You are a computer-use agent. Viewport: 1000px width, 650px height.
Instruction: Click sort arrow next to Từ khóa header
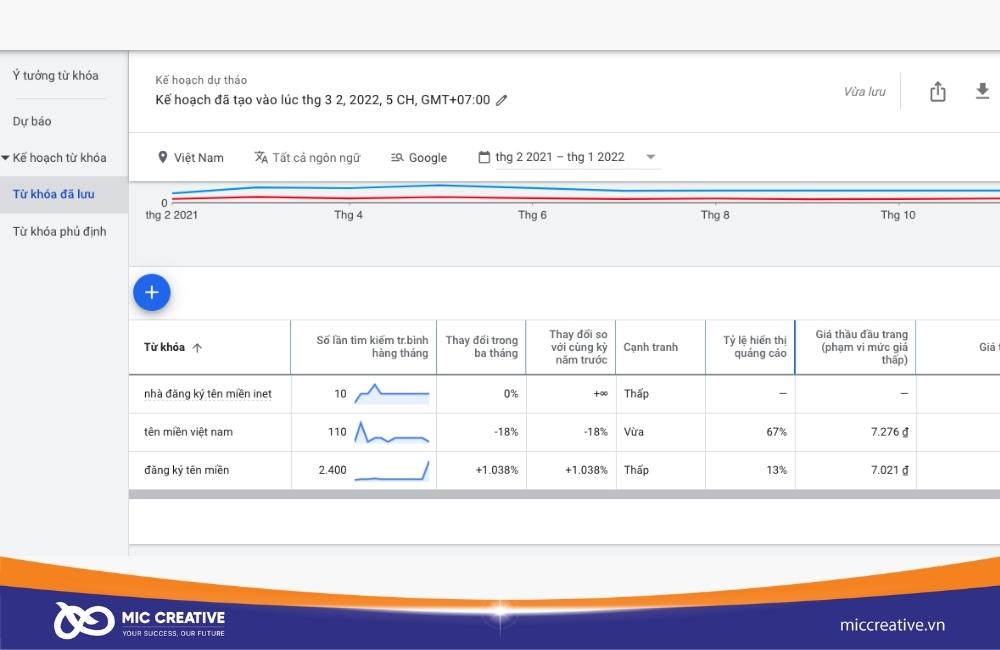click(197, 348)
